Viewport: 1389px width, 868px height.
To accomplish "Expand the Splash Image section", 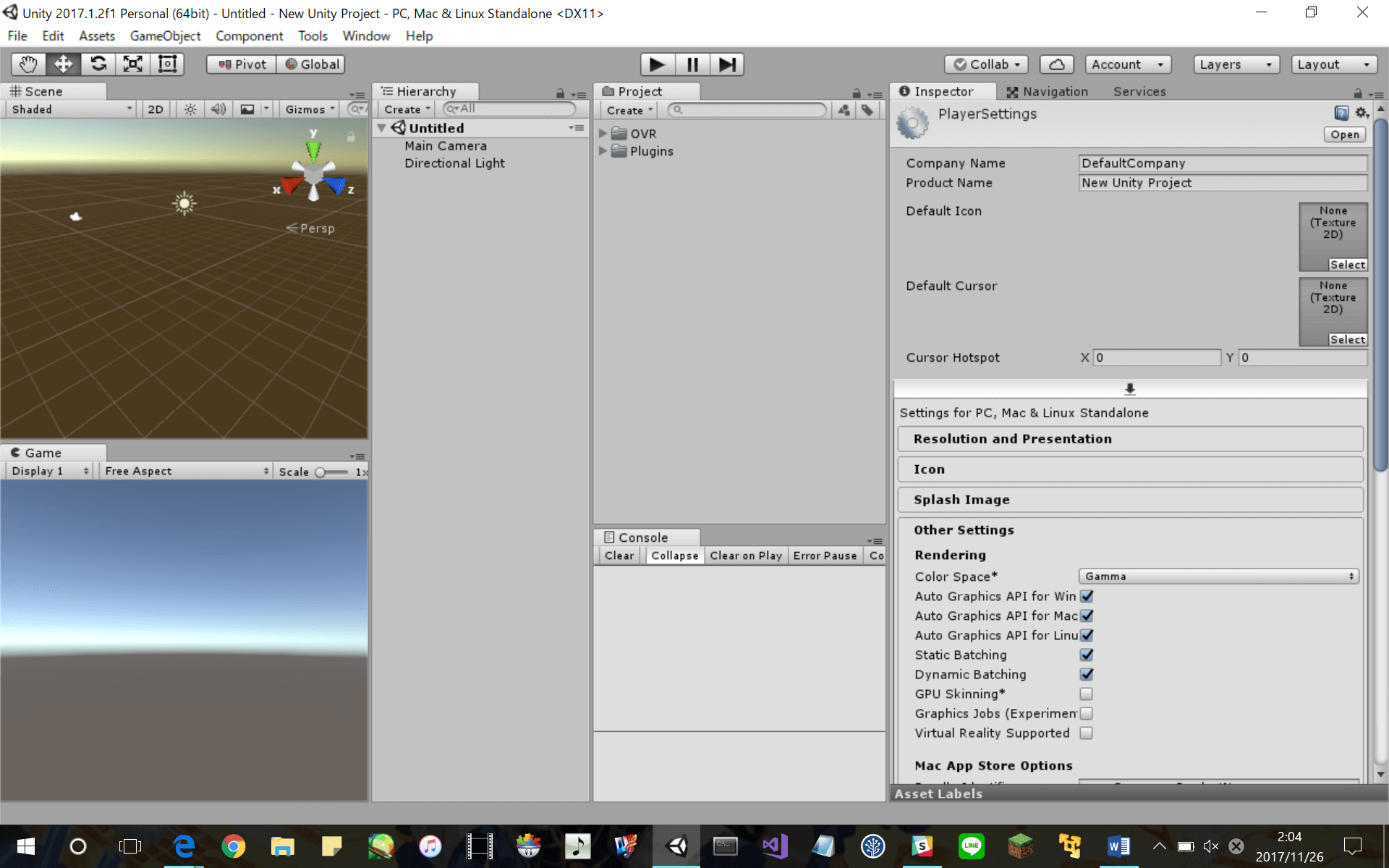I will [1130, 500].
